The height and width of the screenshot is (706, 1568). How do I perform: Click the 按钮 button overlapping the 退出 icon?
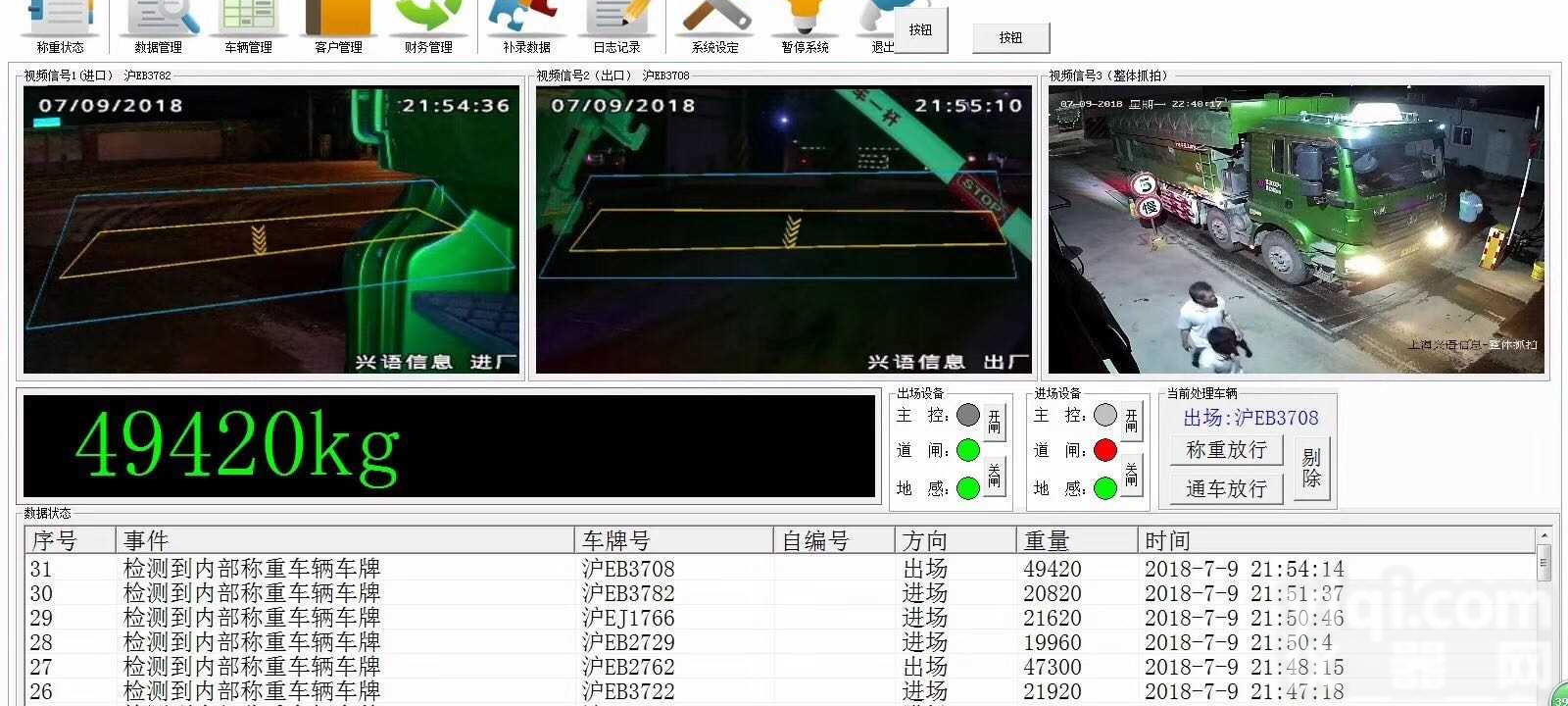pyautogui.click(x=921, y=30)
